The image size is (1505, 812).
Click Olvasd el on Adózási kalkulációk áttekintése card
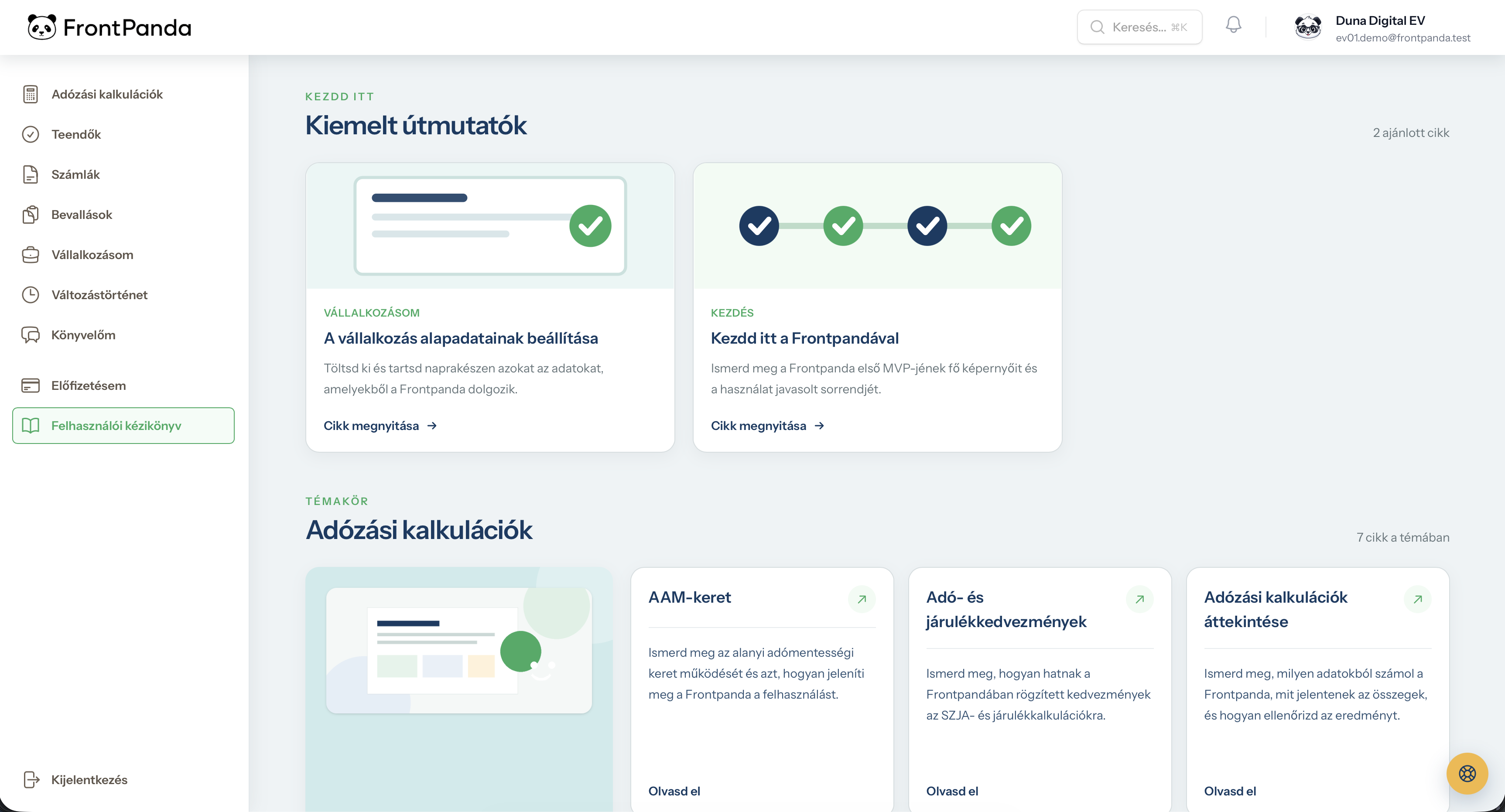pos(1230,791)
